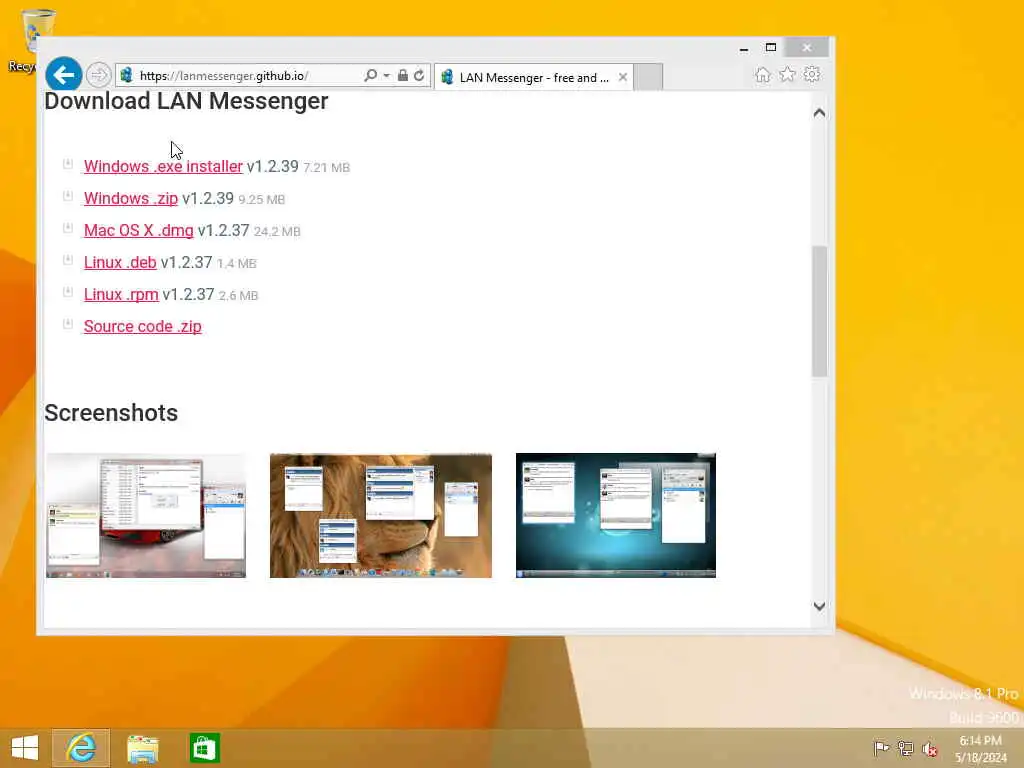The image size is (1024, 768).
Task: Refresh the page with the reload icon
Action: coord(419,76)
